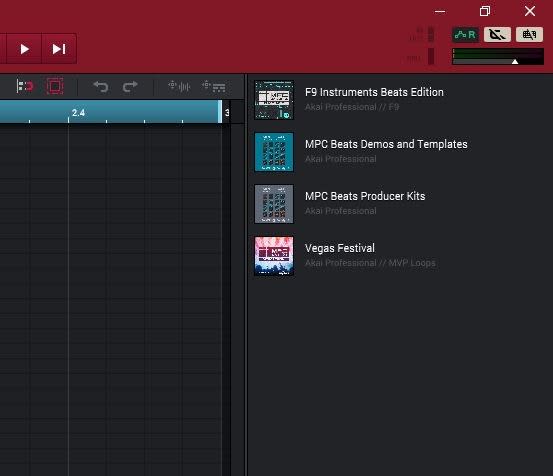
Task: Restore down the application window
Action: pos(485,11)
